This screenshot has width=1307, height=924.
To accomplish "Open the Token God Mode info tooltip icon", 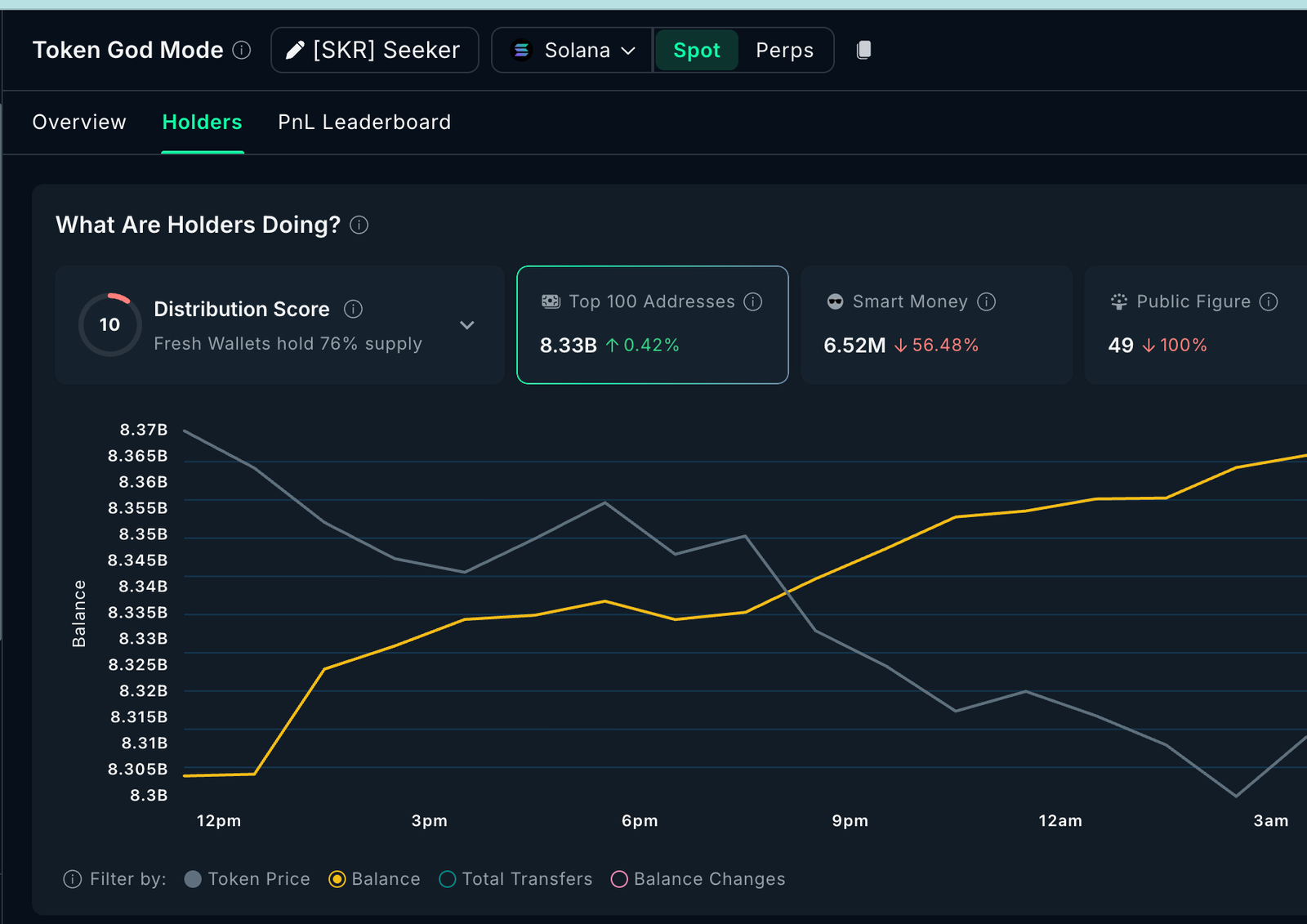I will click(242, 51).
